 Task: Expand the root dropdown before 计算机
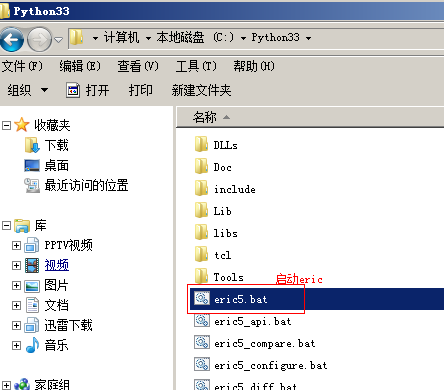[x=95, y=38]
